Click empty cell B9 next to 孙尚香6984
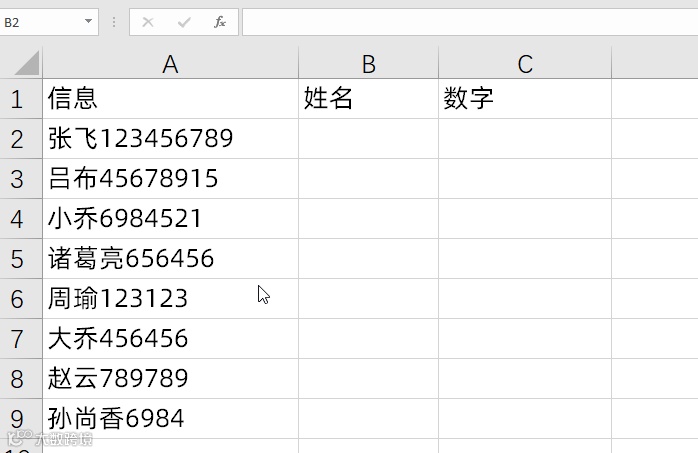This screenshot has width=698, height=453. pos(369,419)
